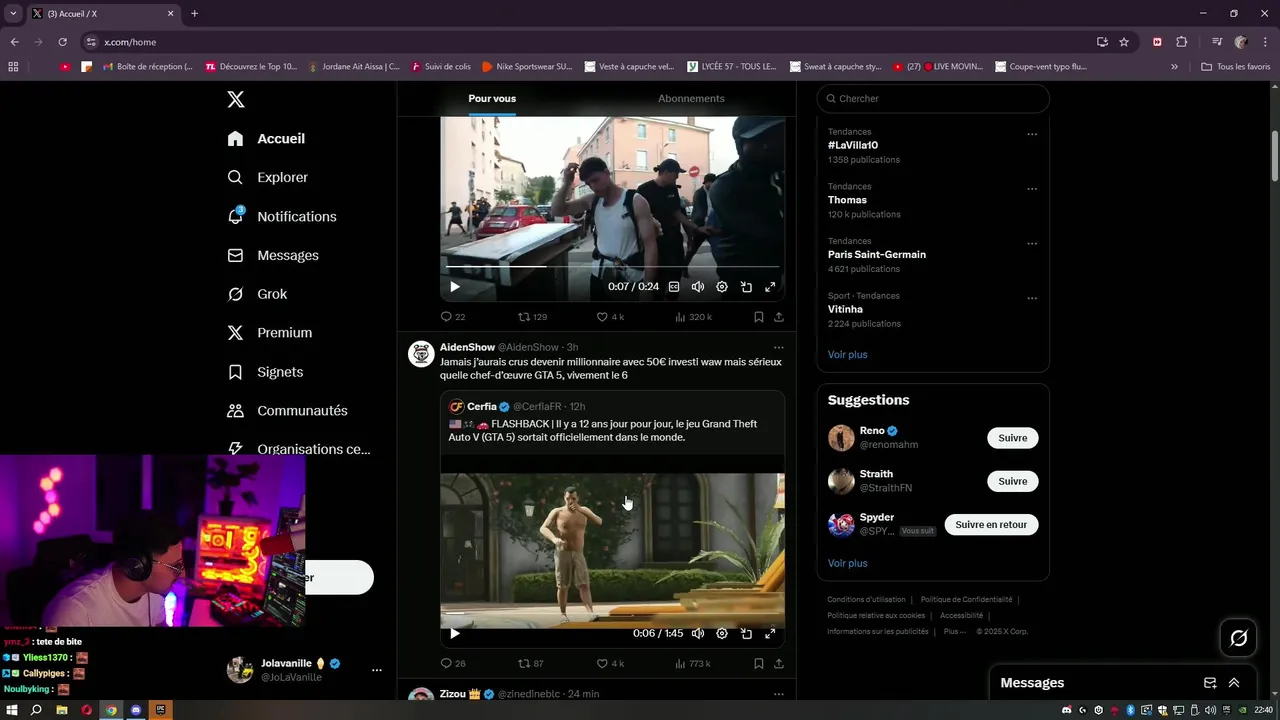Viewport: 1280px width, 720px height.
Task: Bookmark the post with 773 k views
Action: [759, 663]
